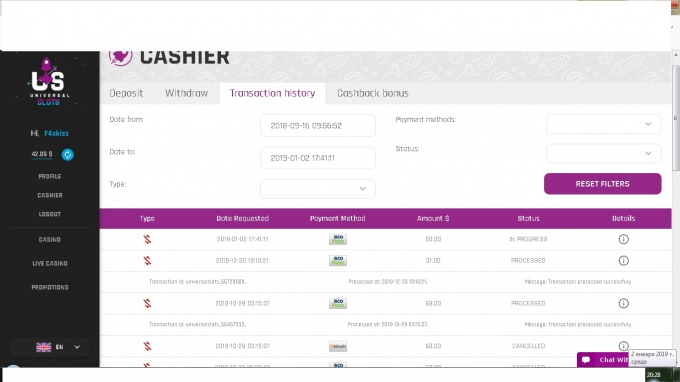Click the balance refresh icon

click(x=67, y=154)
